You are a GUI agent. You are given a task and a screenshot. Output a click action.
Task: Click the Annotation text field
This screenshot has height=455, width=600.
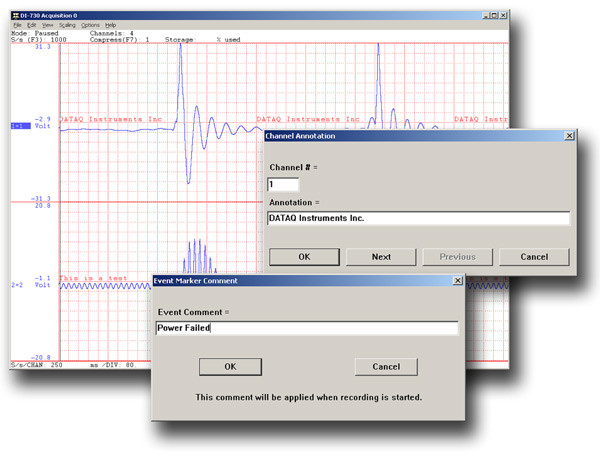tap(418, 218)
